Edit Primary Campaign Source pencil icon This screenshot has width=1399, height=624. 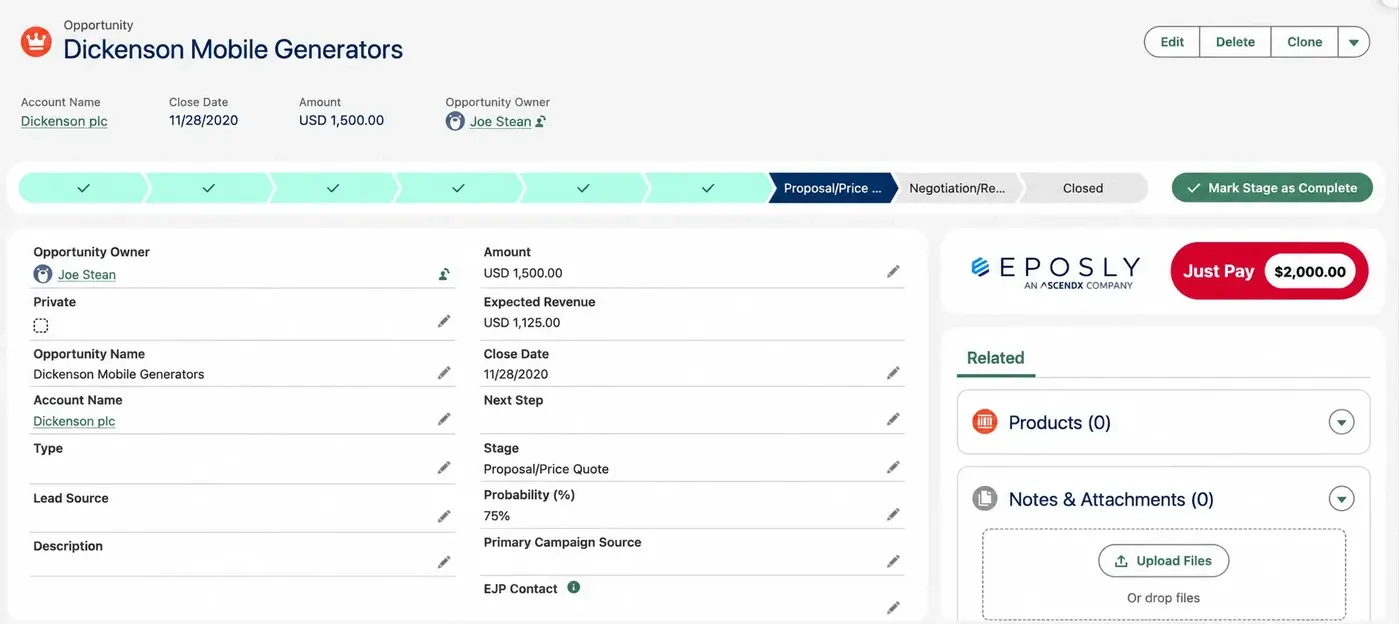(893, 561)
